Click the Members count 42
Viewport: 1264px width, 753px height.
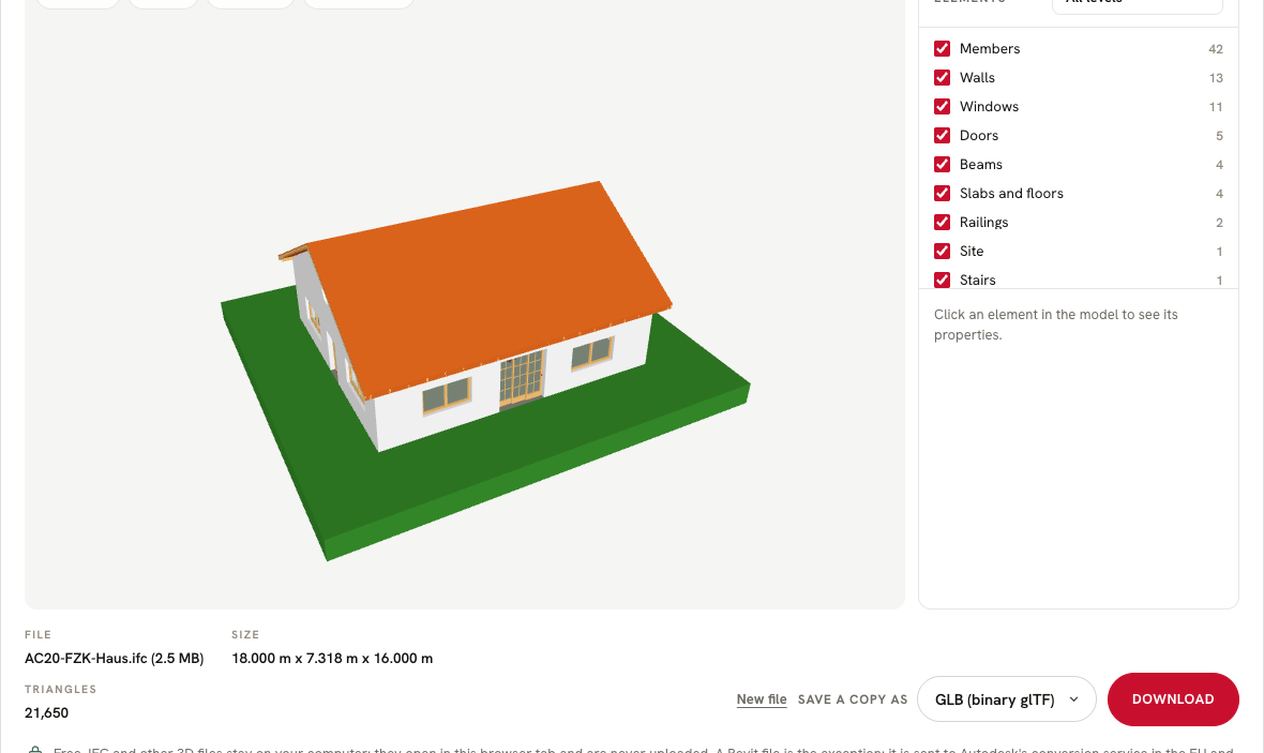click(1215, 49)
